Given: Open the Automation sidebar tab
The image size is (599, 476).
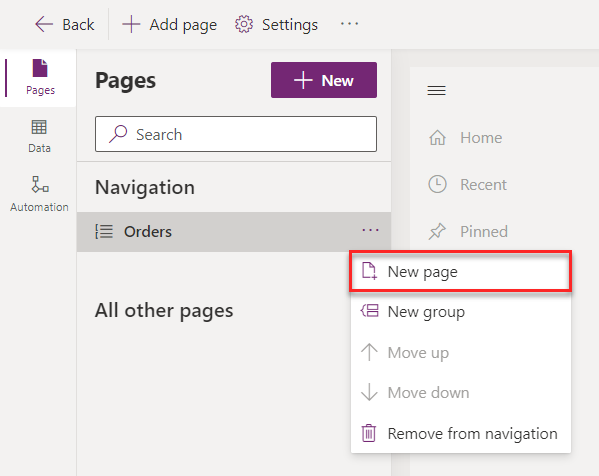Looking at the screenshot, I should pos(39,194).
